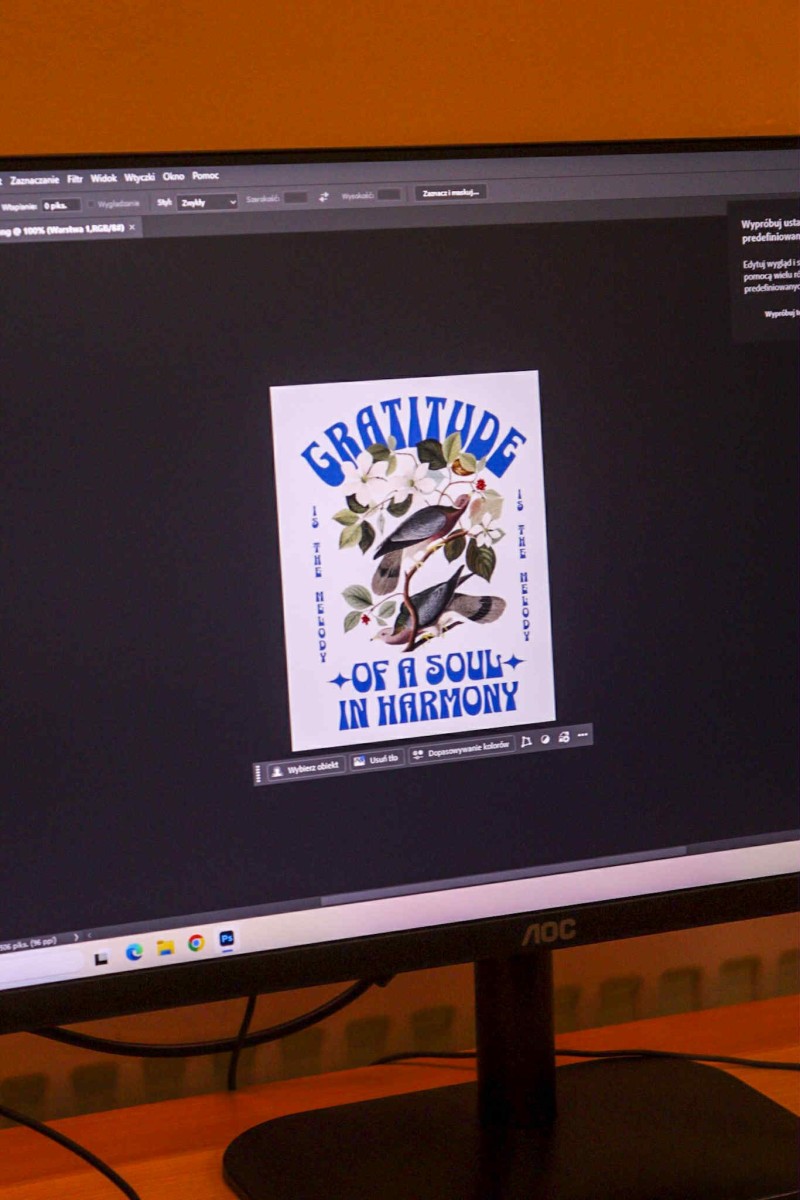800x1200 pixels.
Task: Expand the Styl dropdown
Action: click(207, 201)
